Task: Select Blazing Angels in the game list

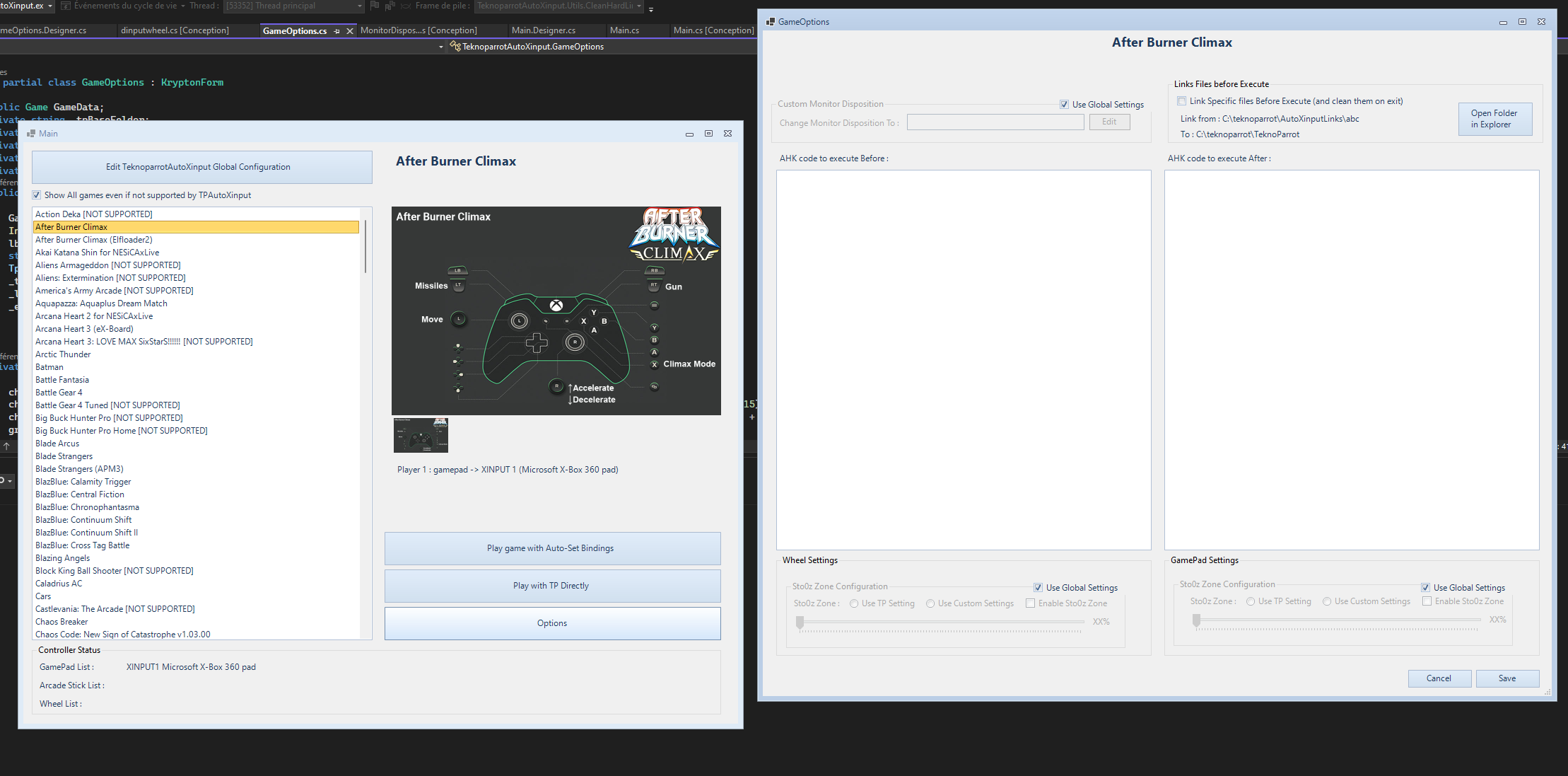Action: coord(196,558)
